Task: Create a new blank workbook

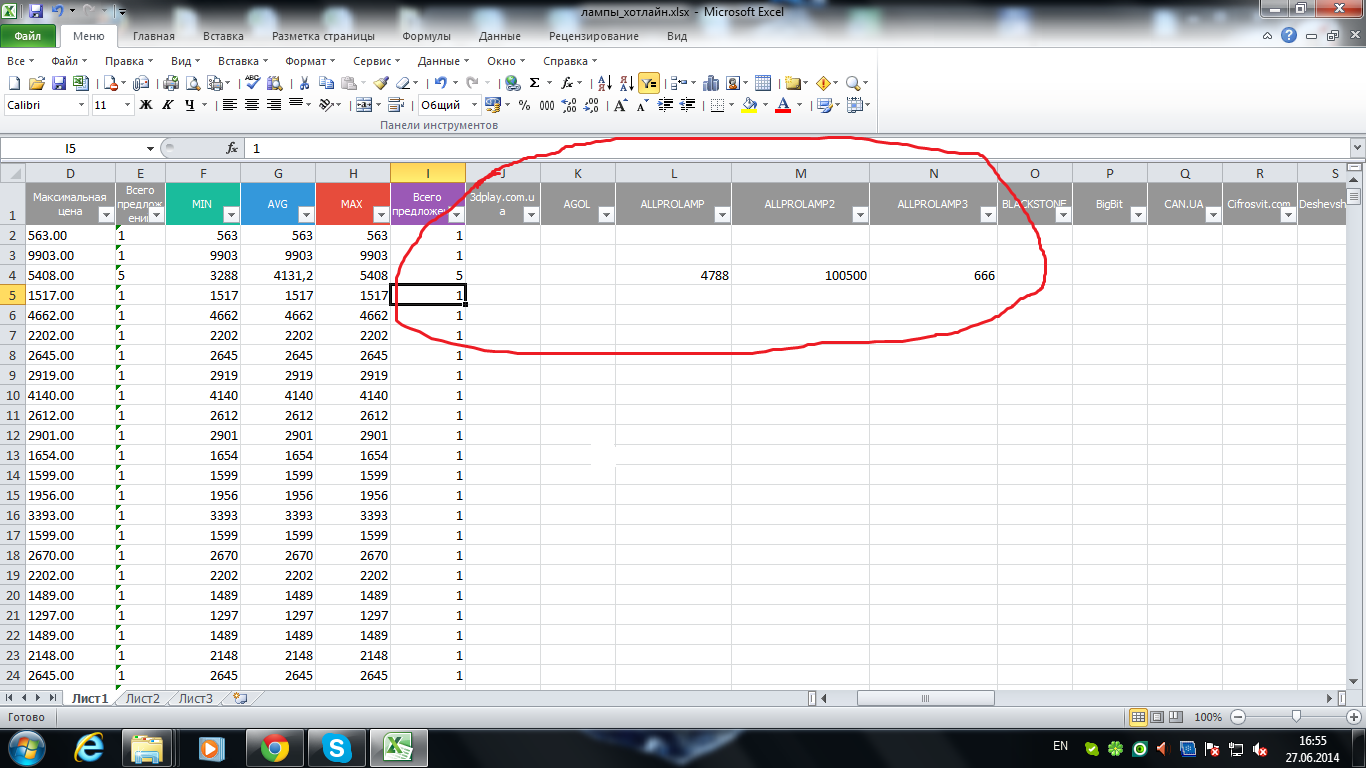Action: pos(15,83)
